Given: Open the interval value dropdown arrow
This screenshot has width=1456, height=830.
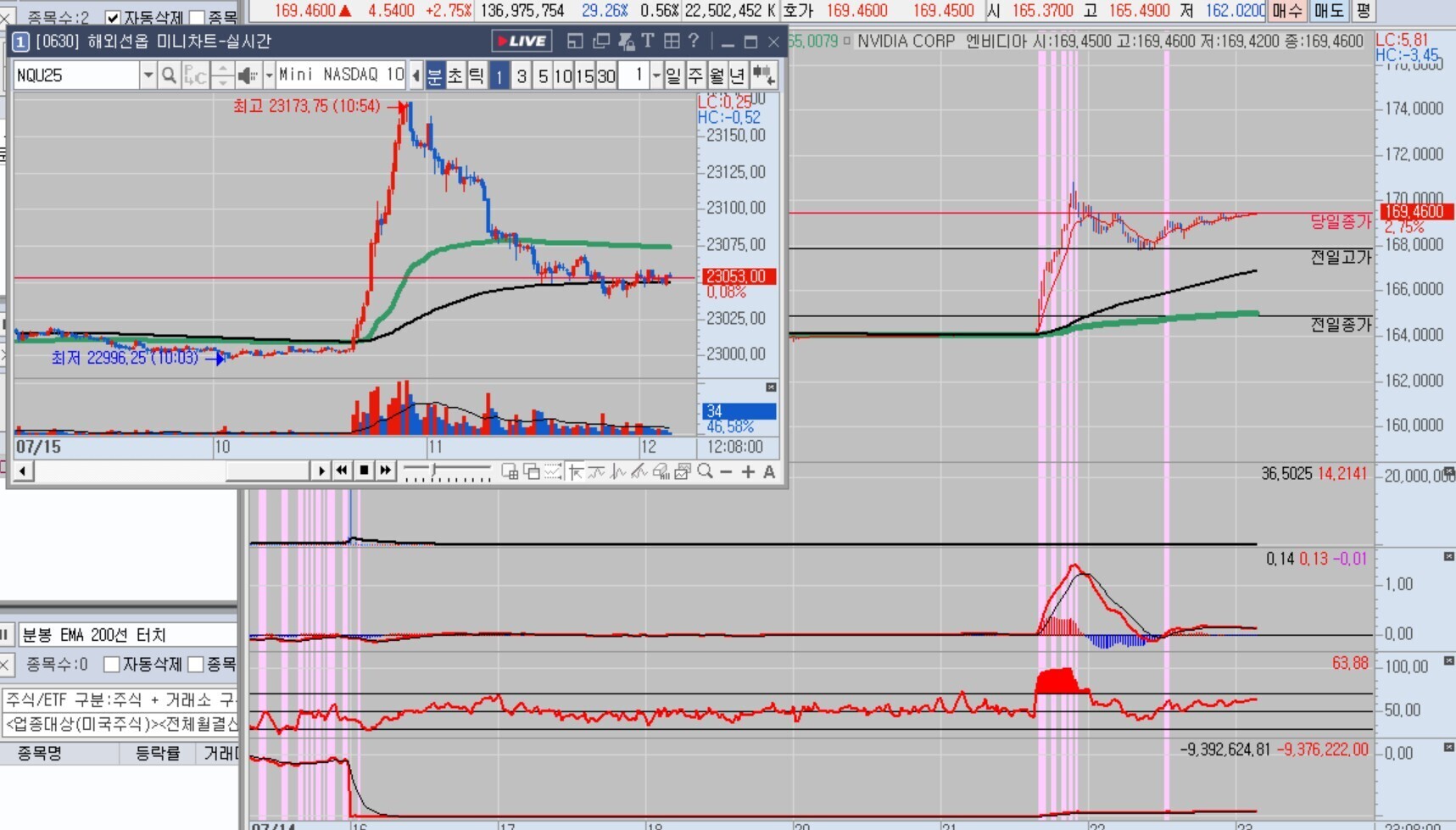Looking at the screenshot, I should point(655,75).
